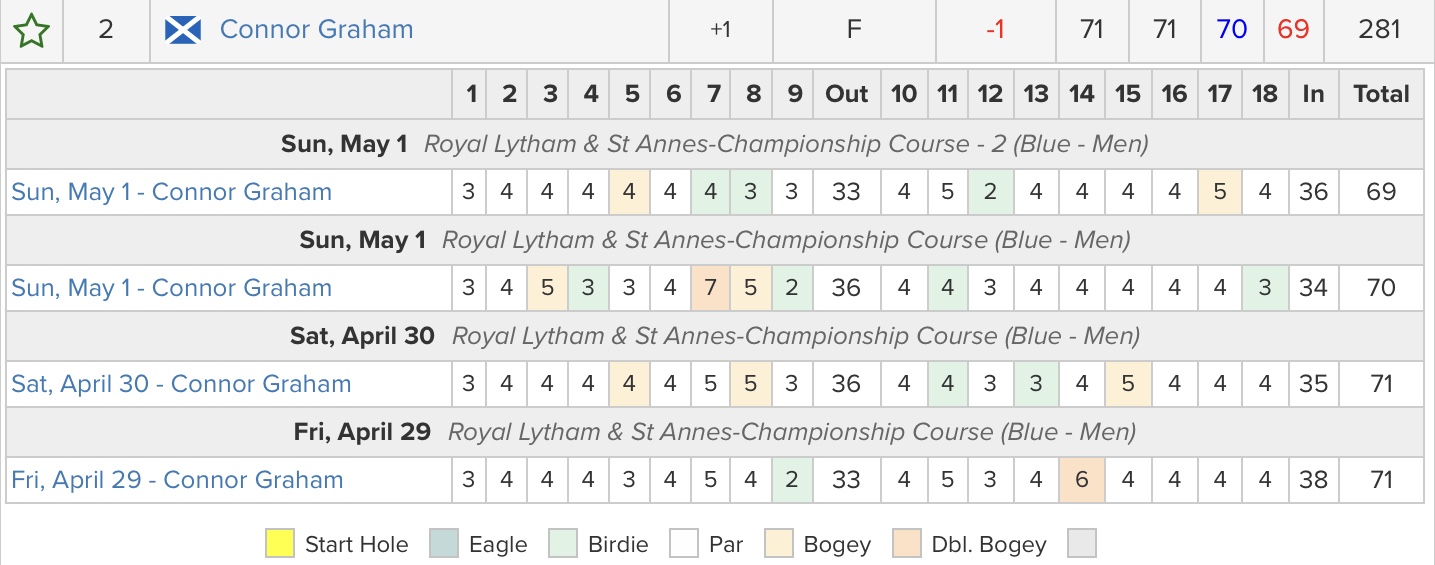Click the Birdie legend color swatch
The image size is (1435, 565).
pos(564,544)
